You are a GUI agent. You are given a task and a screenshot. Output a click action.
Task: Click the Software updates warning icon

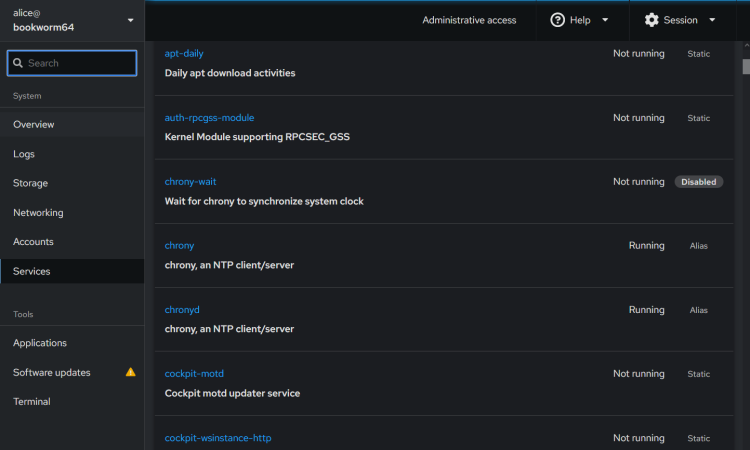[x=131, y=372]
